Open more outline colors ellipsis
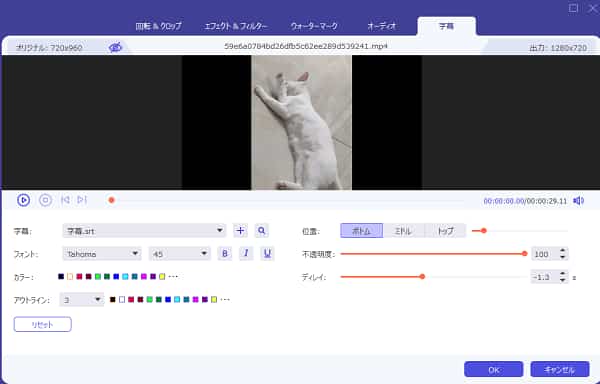Viewport: 600px width, 384px height. [x=225, y=299]
